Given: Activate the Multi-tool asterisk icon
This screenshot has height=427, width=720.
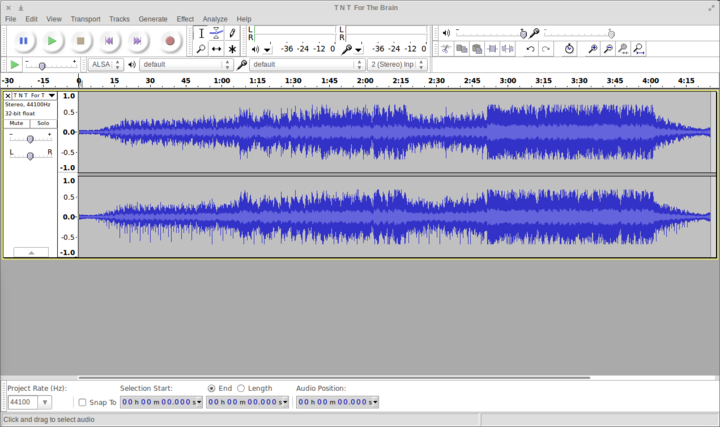Looking at the screenshot, I should pos(232,49).
